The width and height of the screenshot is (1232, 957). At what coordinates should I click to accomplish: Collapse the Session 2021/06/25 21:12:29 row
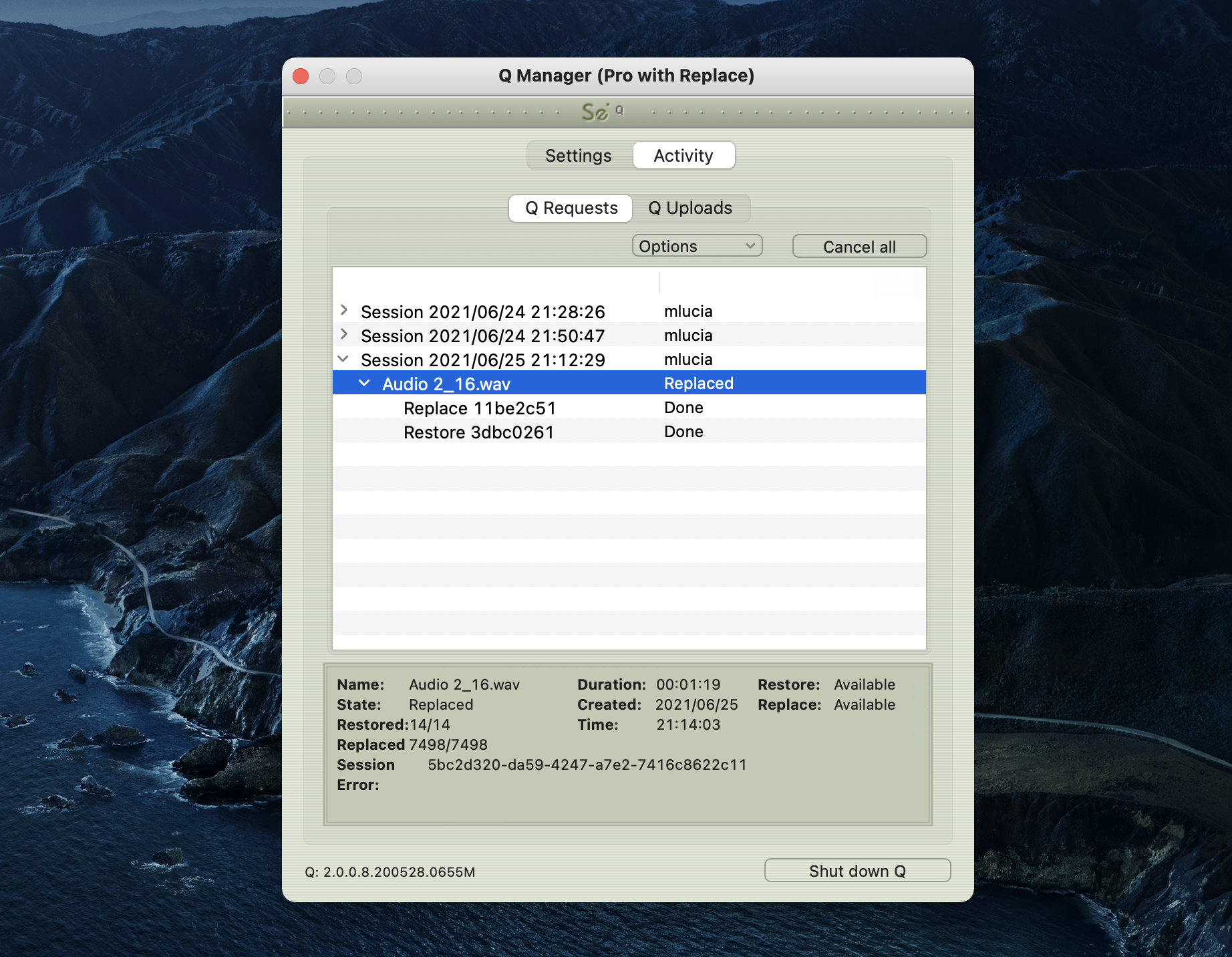[x=343, y=359]
